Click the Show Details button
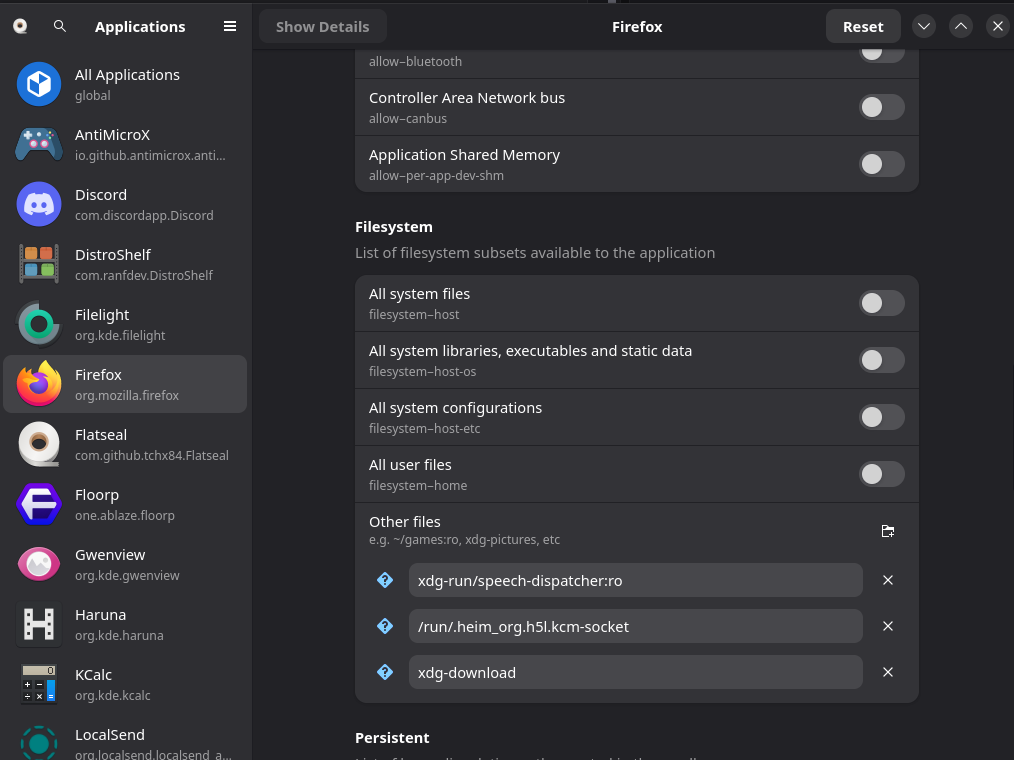Screen dimensions: 1014x760 coord(322,27)
